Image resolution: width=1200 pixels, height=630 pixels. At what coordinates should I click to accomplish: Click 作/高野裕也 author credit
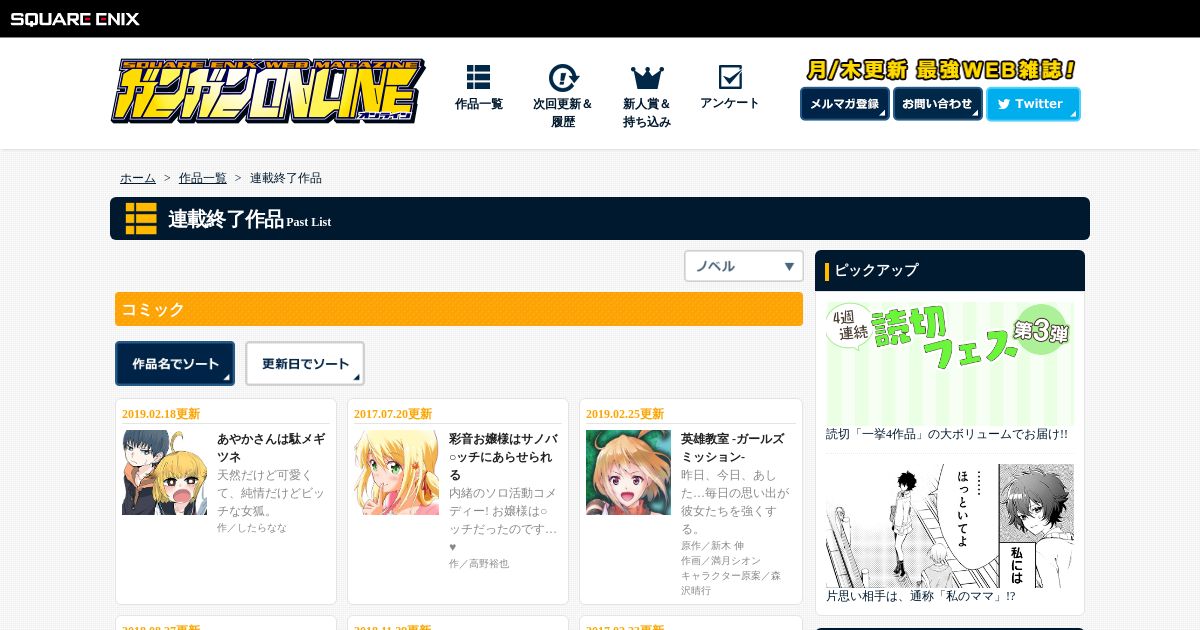click(479, 564)
